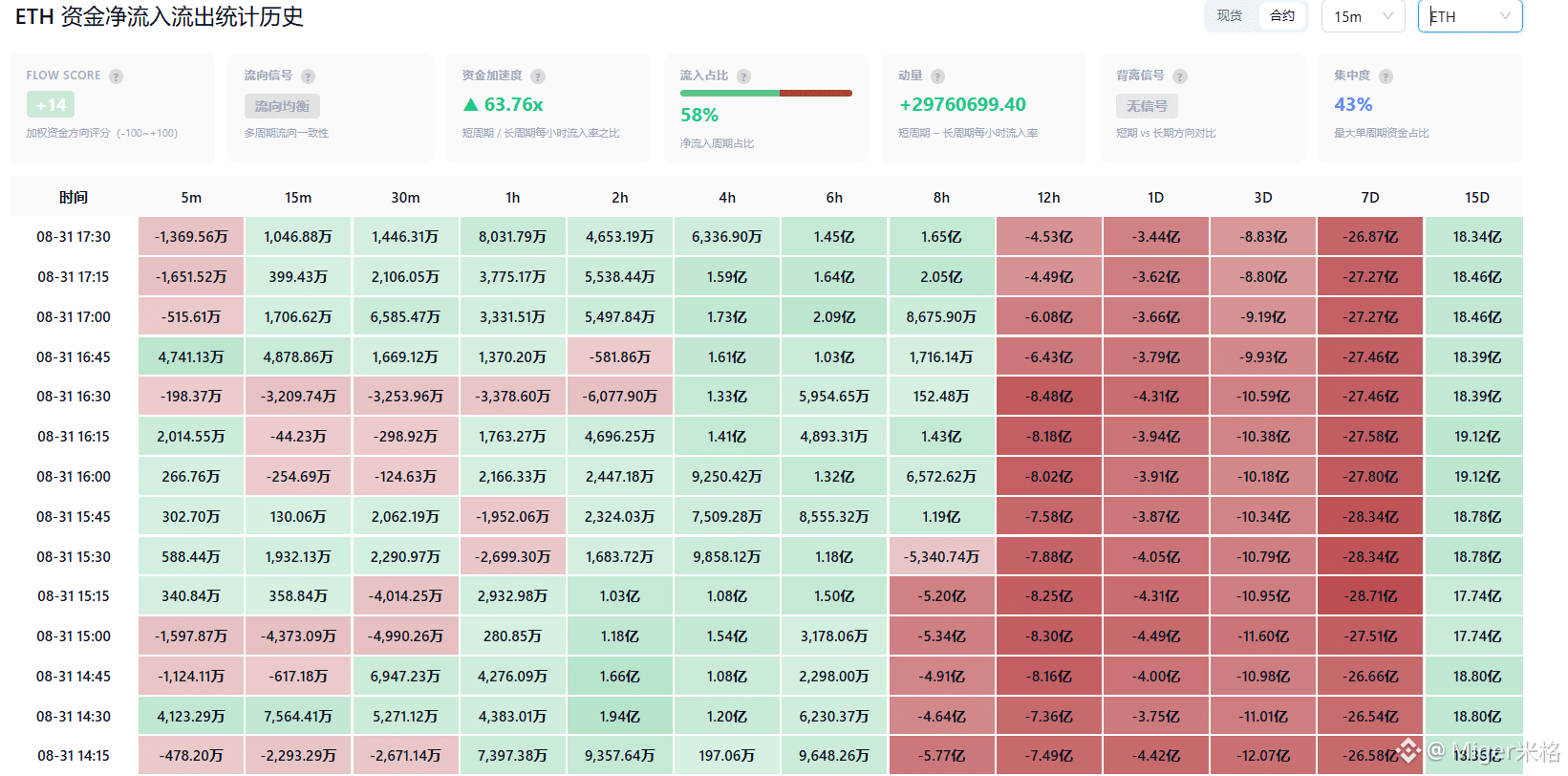Click cell 2.05亿 in 8h column
The image size is (1568, 776).
point(941,276)
